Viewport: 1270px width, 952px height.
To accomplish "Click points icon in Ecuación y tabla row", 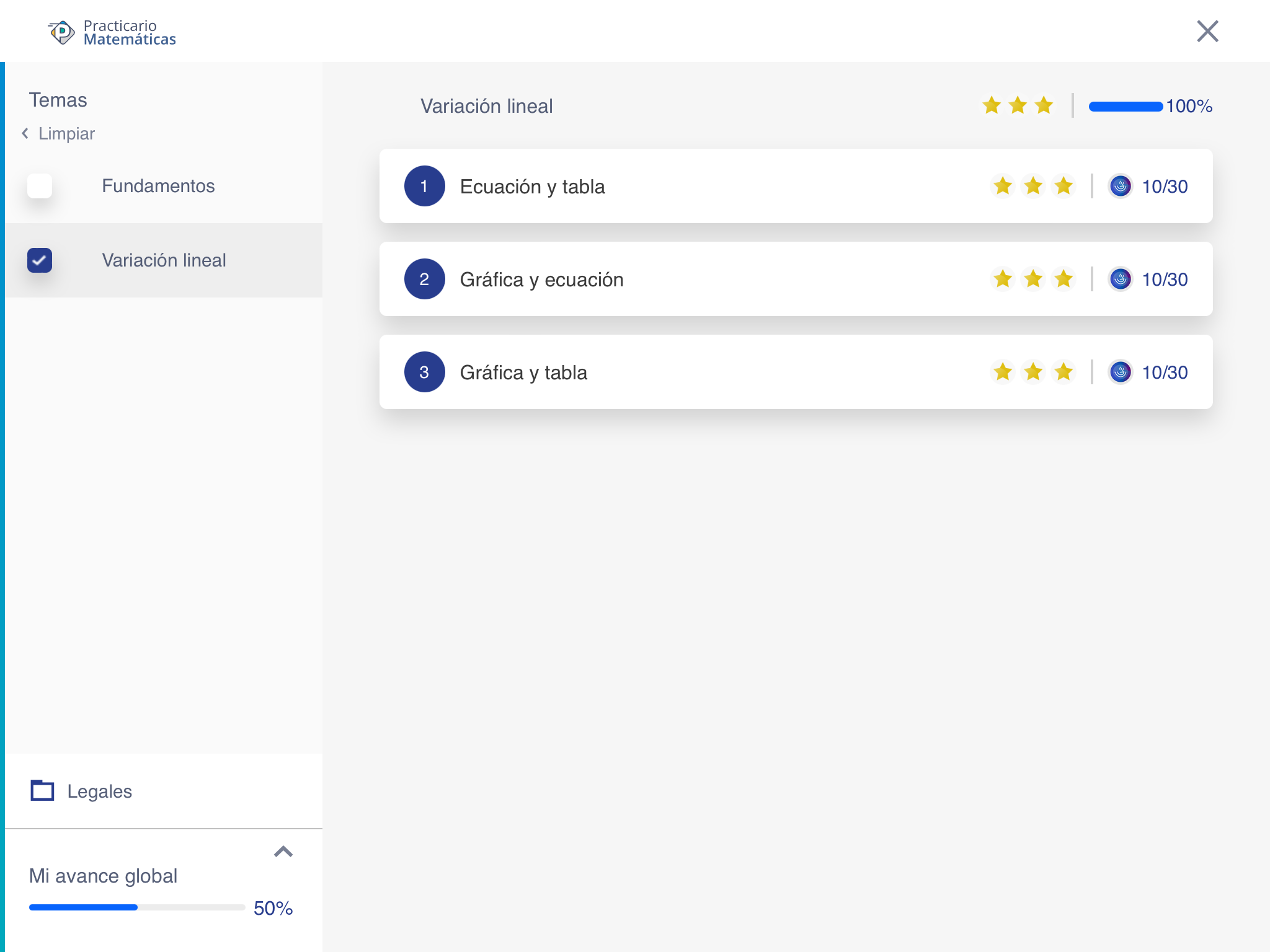I will [1120, 186].
